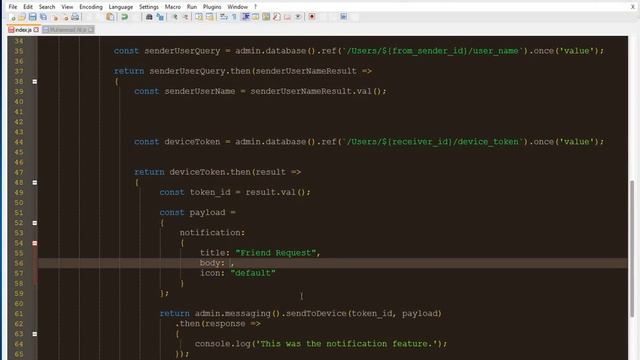Click the "default" icon string

coord(253,273)
